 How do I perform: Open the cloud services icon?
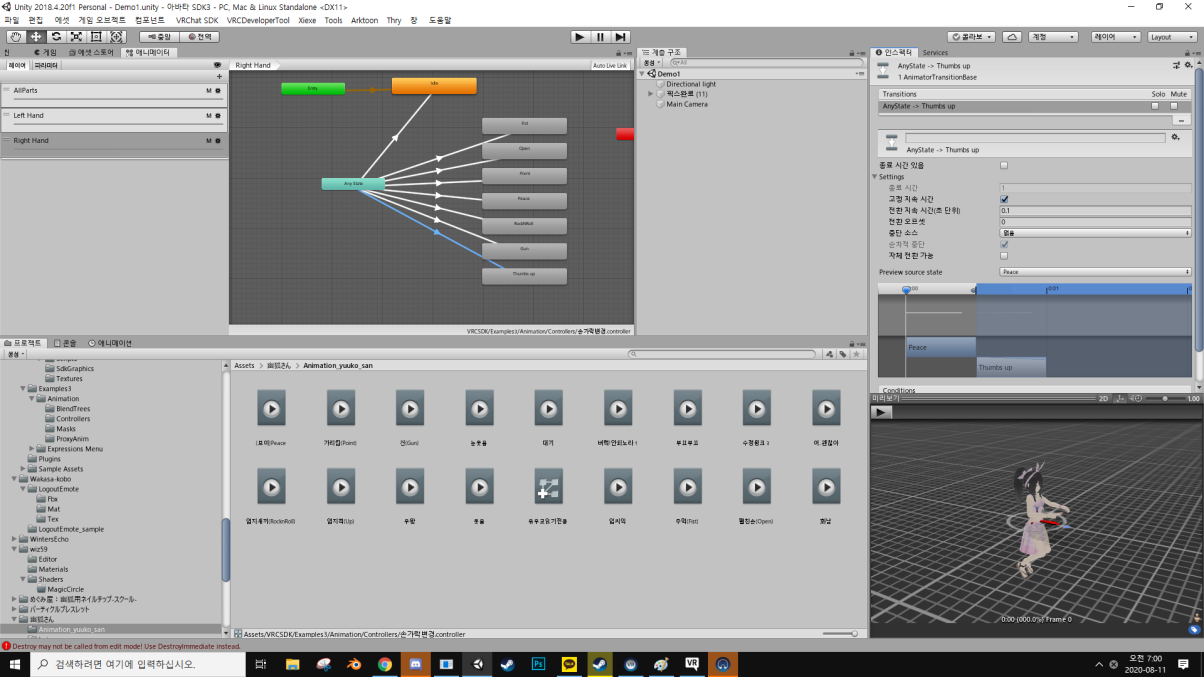pyautogui.click(x=1012, y=37)
